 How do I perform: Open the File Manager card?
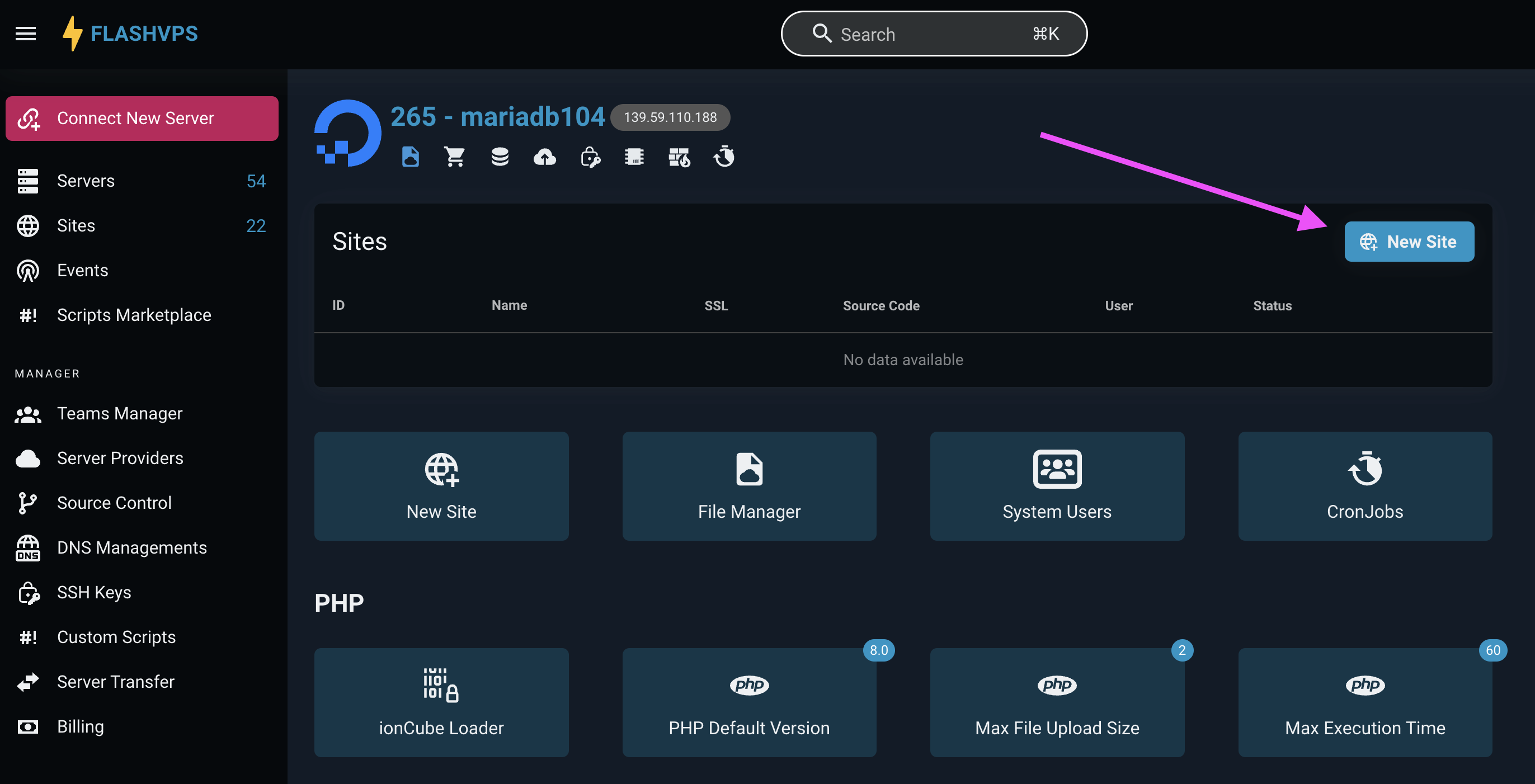click(749, 486)
